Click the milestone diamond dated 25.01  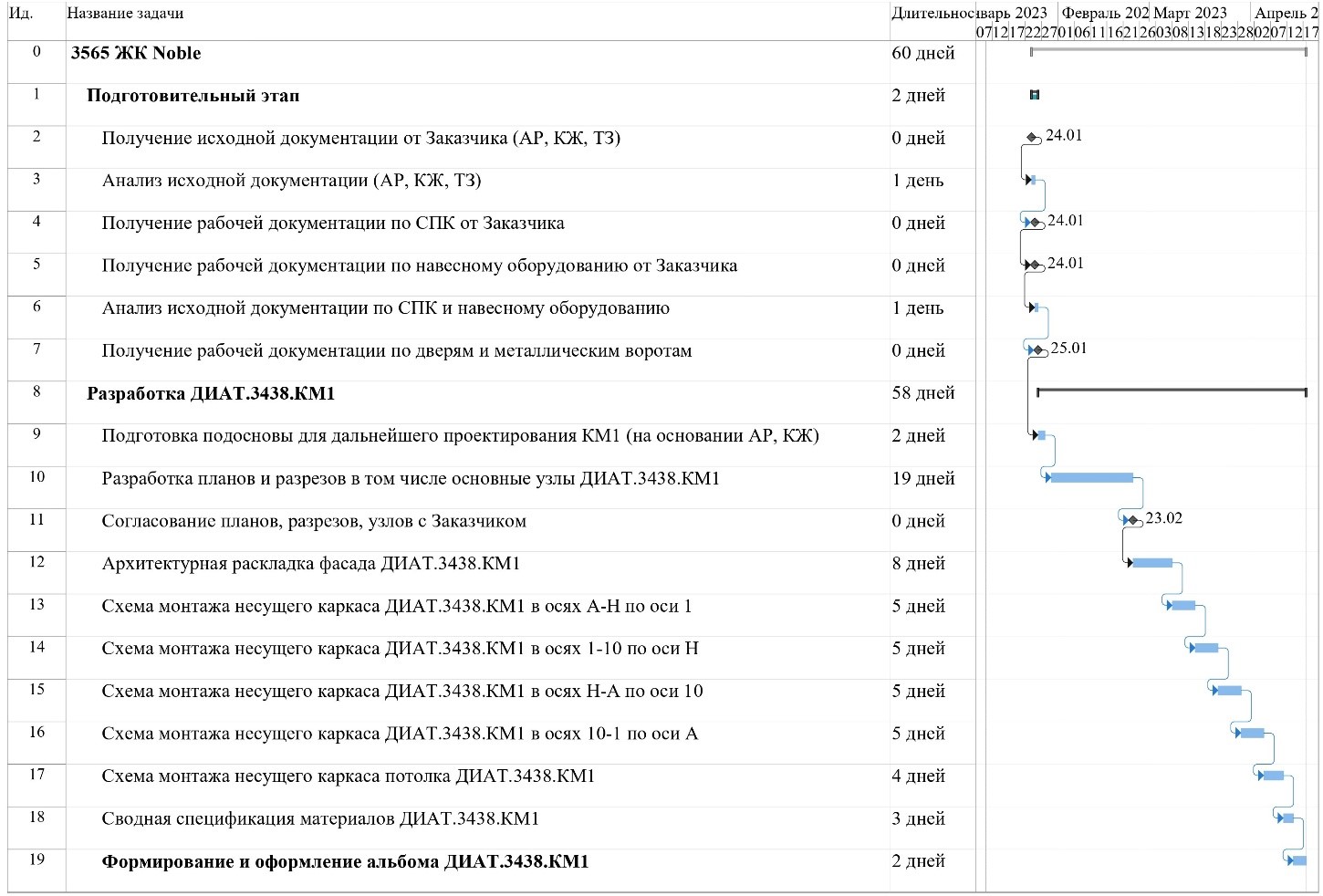pyautogui.click(x=1038, y=350)
